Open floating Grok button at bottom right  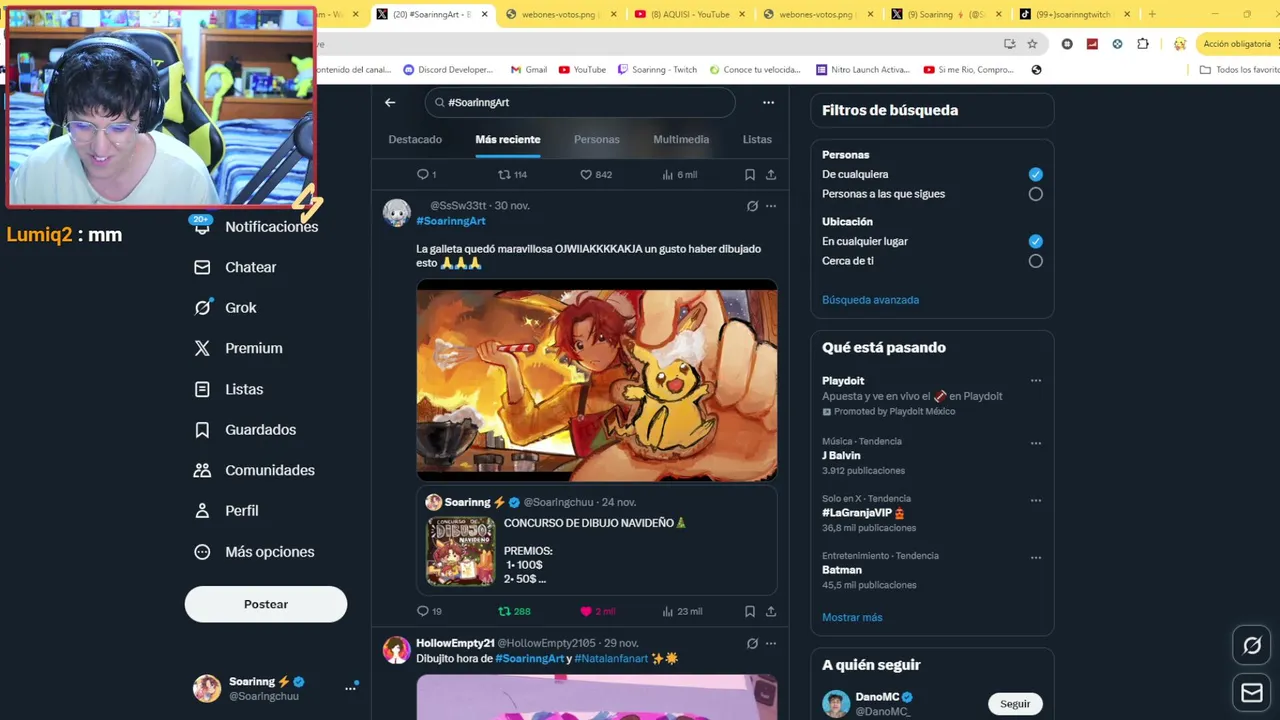1252,646
